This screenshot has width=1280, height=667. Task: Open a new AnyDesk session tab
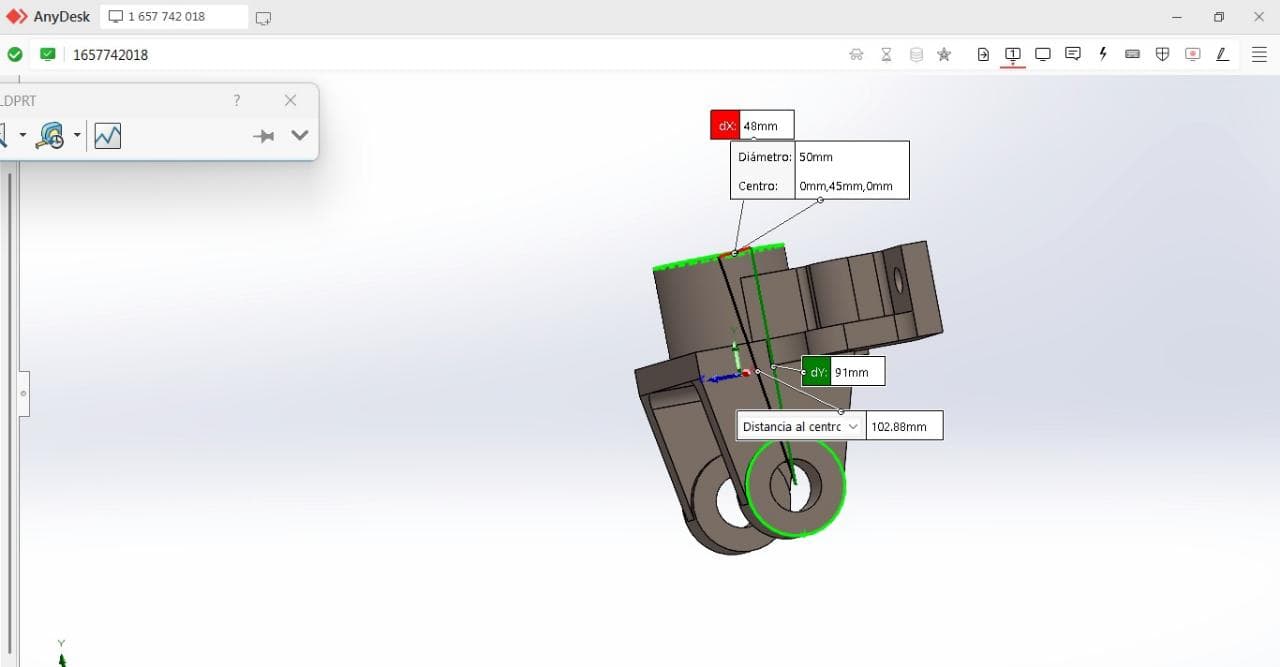tap(263, 18)
